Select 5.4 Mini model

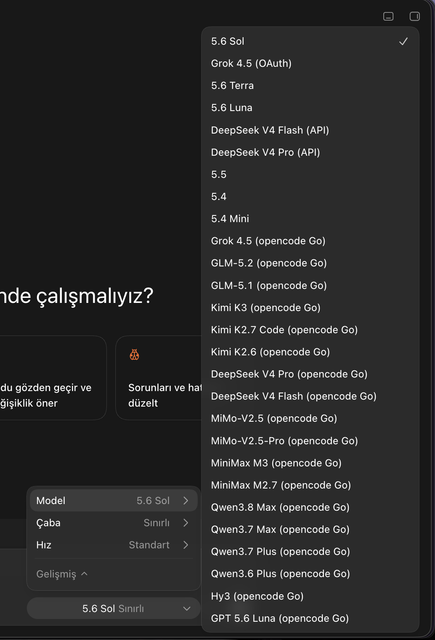[310, 219]
